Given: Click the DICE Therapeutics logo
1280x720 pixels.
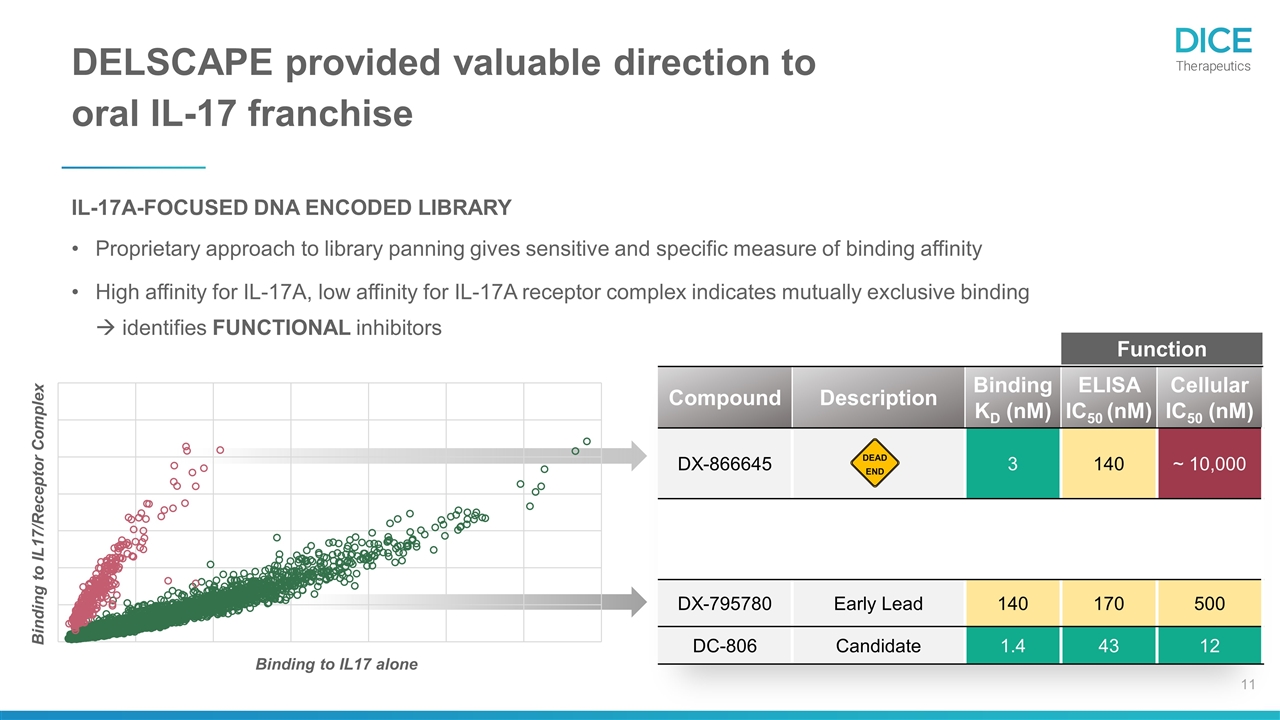Looking at the screenshot, I should [1213, 50].
